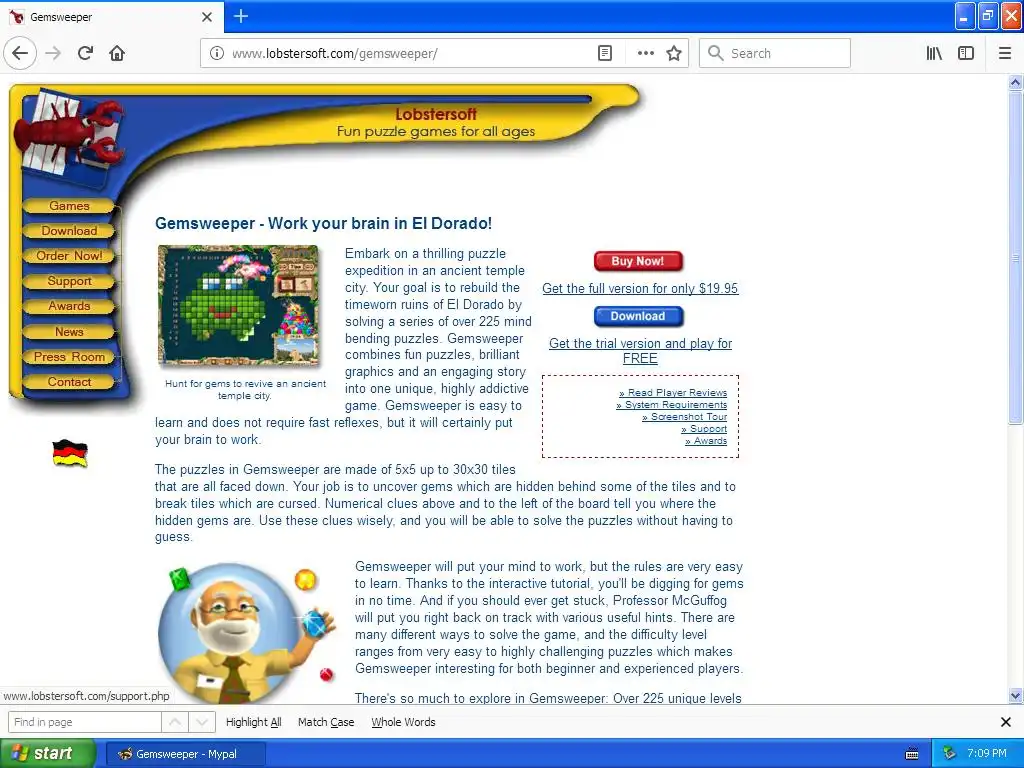This screenshot has height=768, width=1024.
Task: Open page actions three-dot menu
Action: click(645, 53)
